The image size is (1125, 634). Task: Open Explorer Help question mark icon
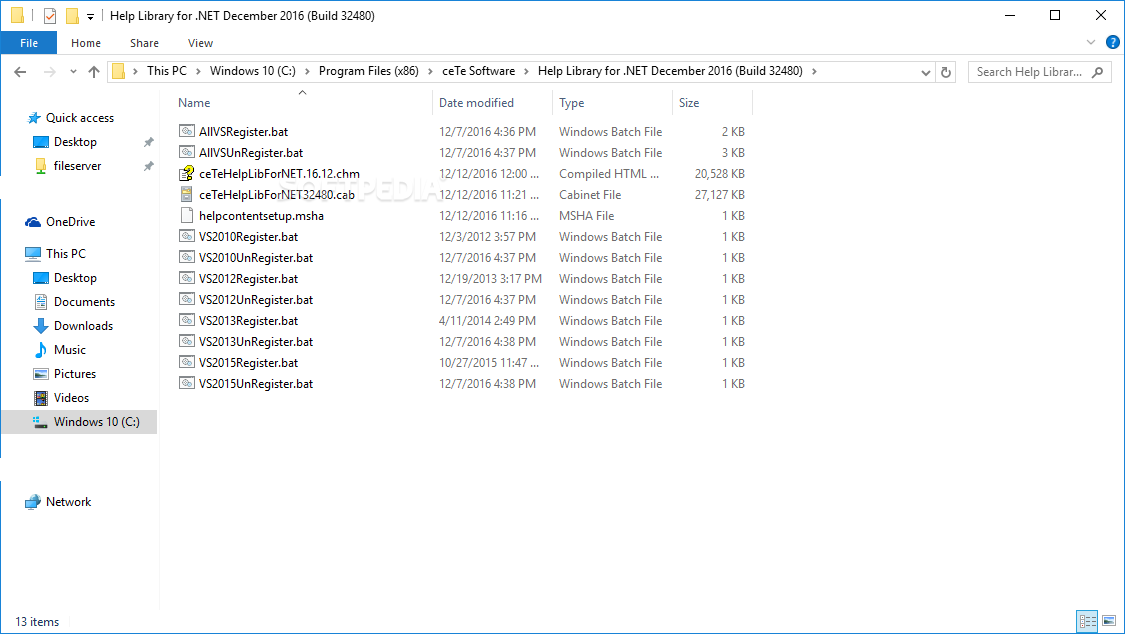pos(1112,42)
